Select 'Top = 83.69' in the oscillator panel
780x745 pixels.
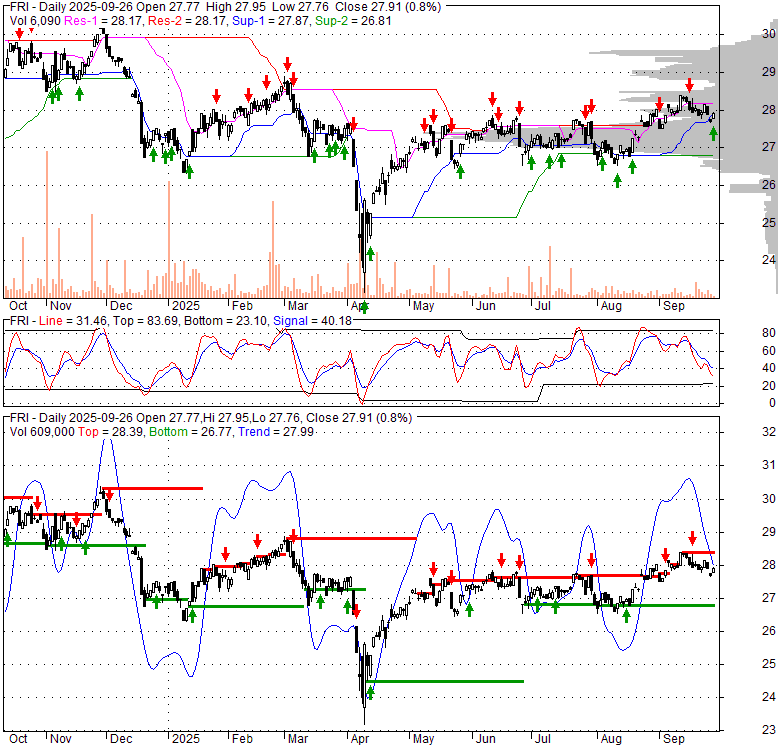pyautogui.click(x=145, y=321)
